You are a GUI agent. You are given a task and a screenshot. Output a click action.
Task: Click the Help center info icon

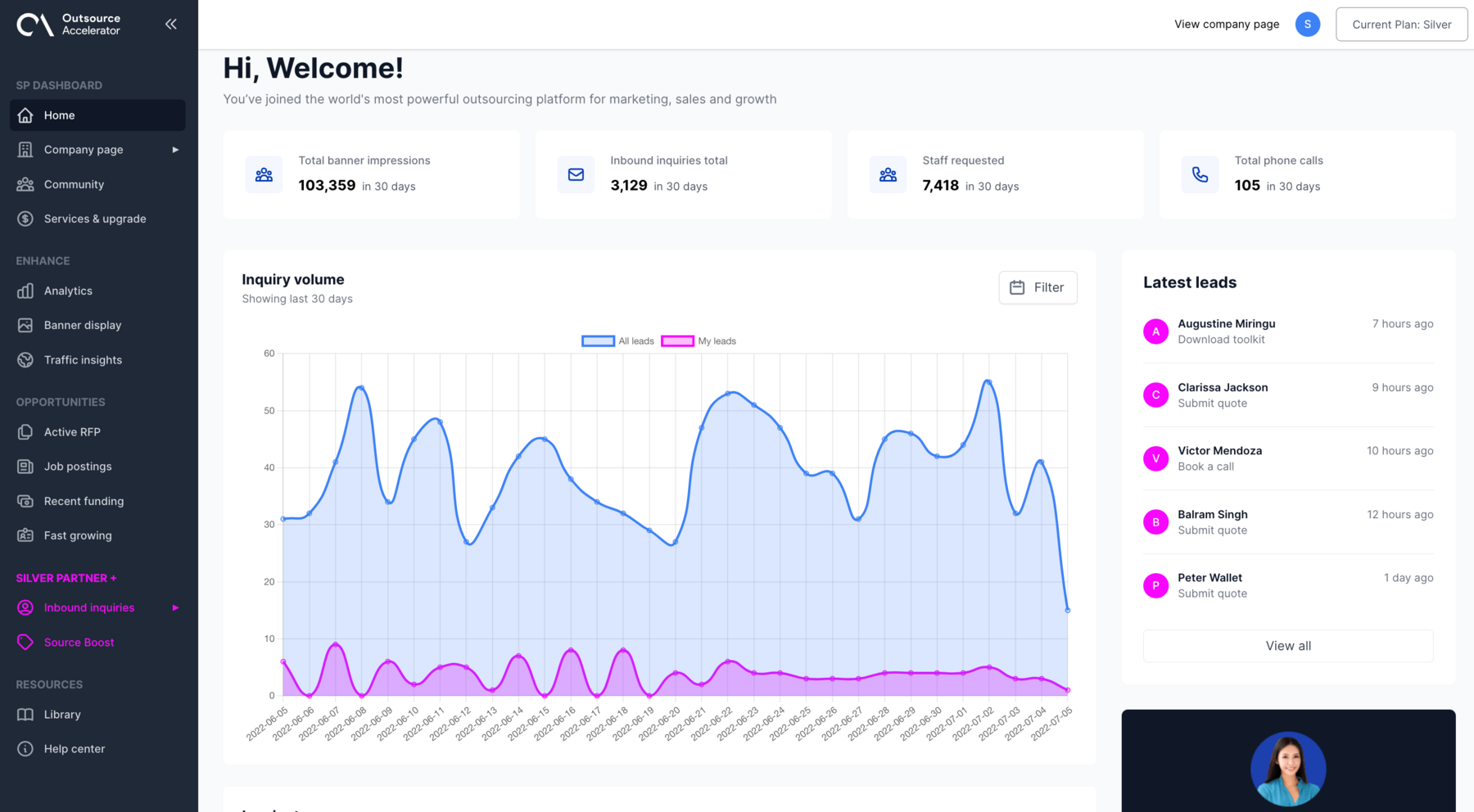click(25, 749)
